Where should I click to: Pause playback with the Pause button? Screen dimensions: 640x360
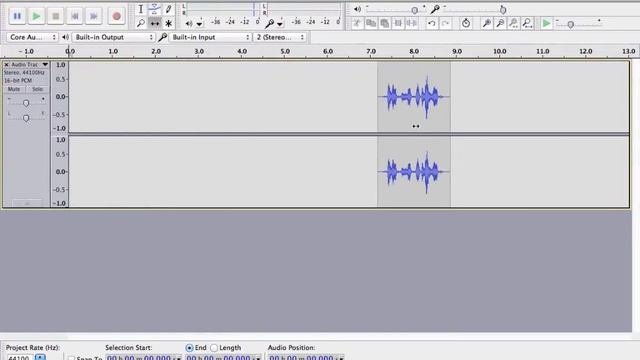click(x=17, y=16)
